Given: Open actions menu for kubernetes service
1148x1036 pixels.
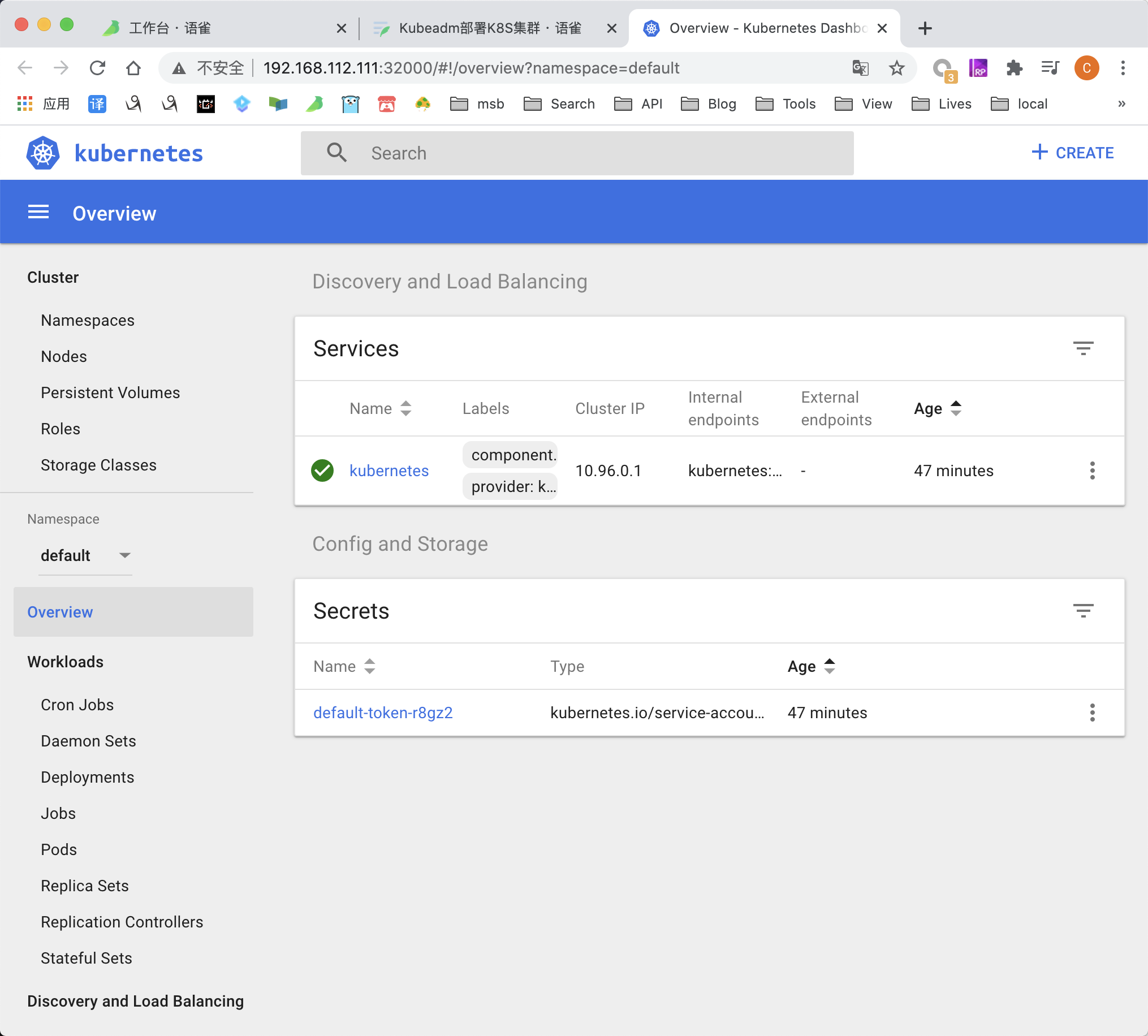Looking at the screenshot, I should coord(1091,470).
